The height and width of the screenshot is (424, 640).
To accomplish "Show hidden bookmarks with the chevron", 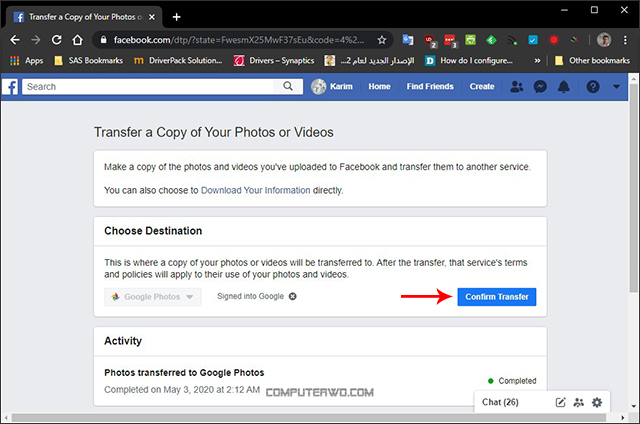I will tap(537, 60).
